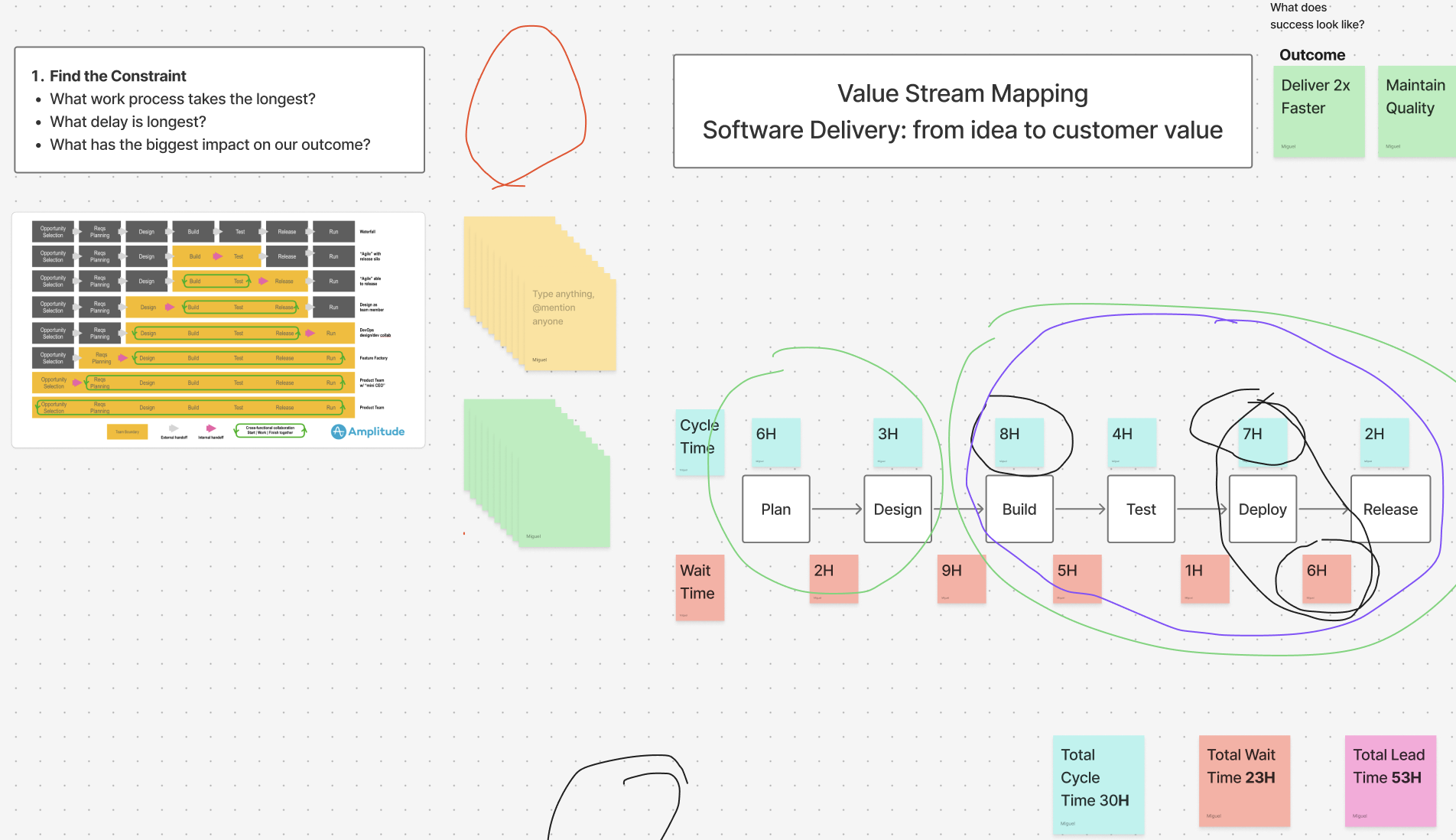Click the 'Deliver 2x Faster' sticky note
This screenshot has width=1456, height=840.
point(1318,112)
